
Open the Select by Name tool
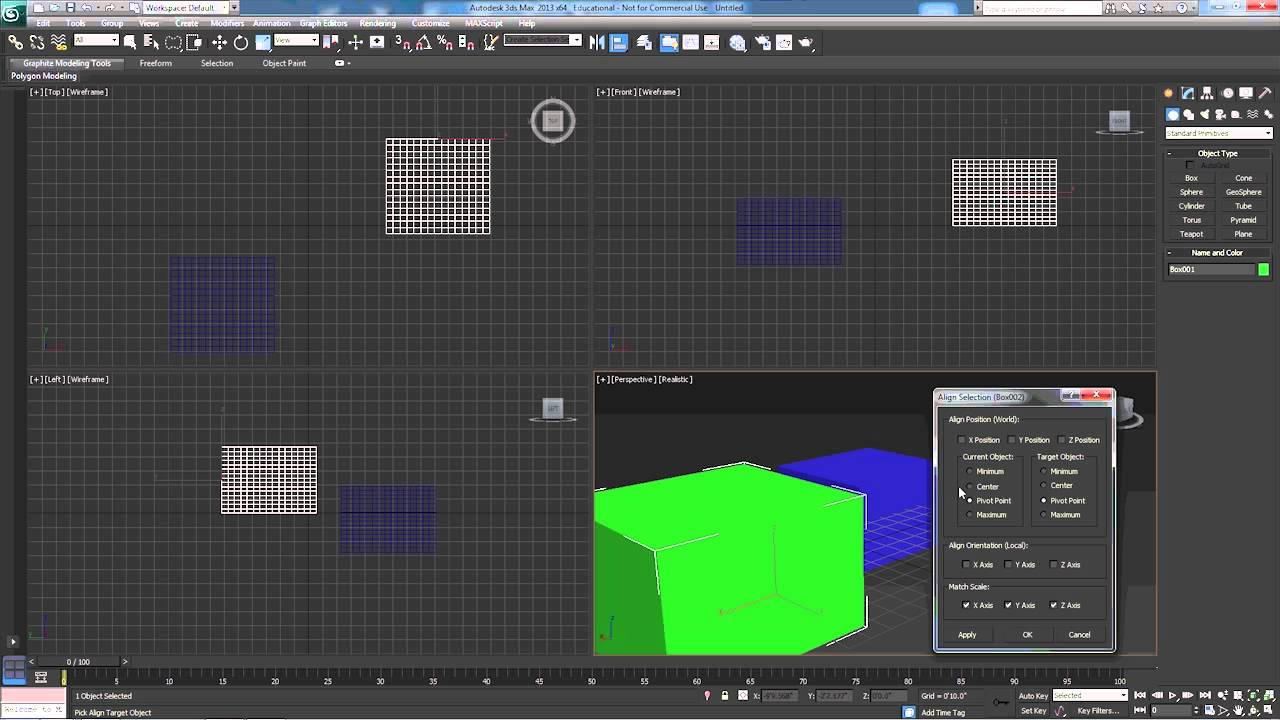click(x=151, y=42)
